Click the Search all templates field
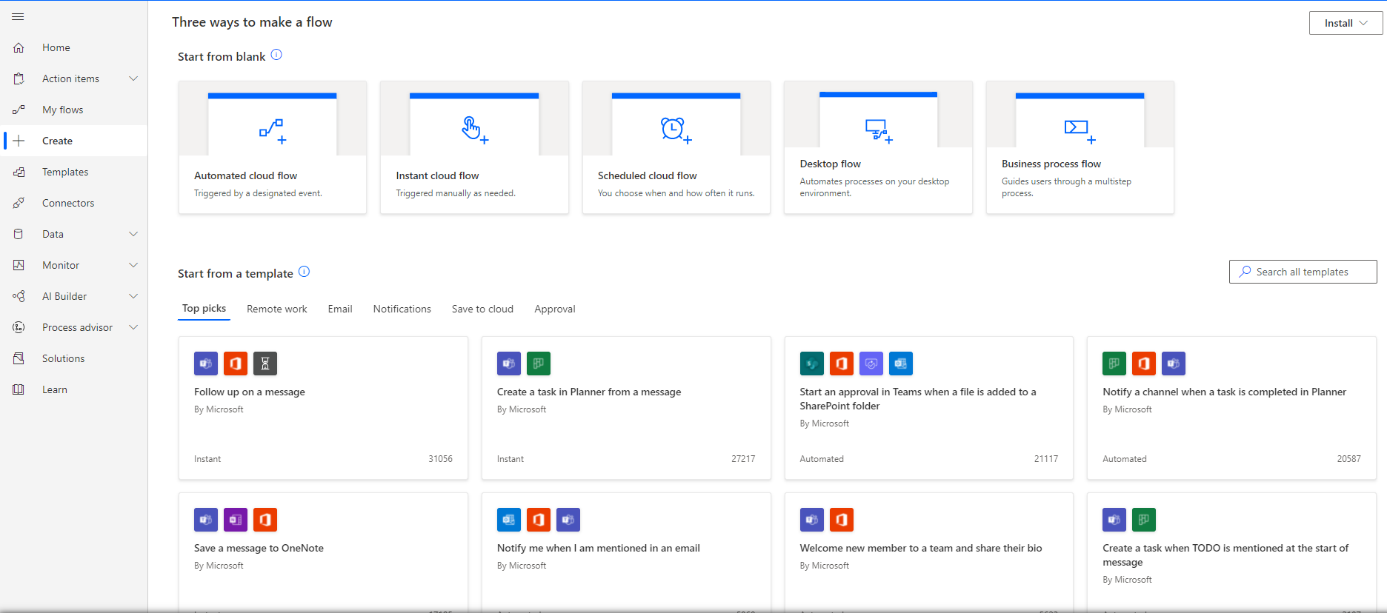The height and width of the screenshot is (613, 1387). (1303, 272)
